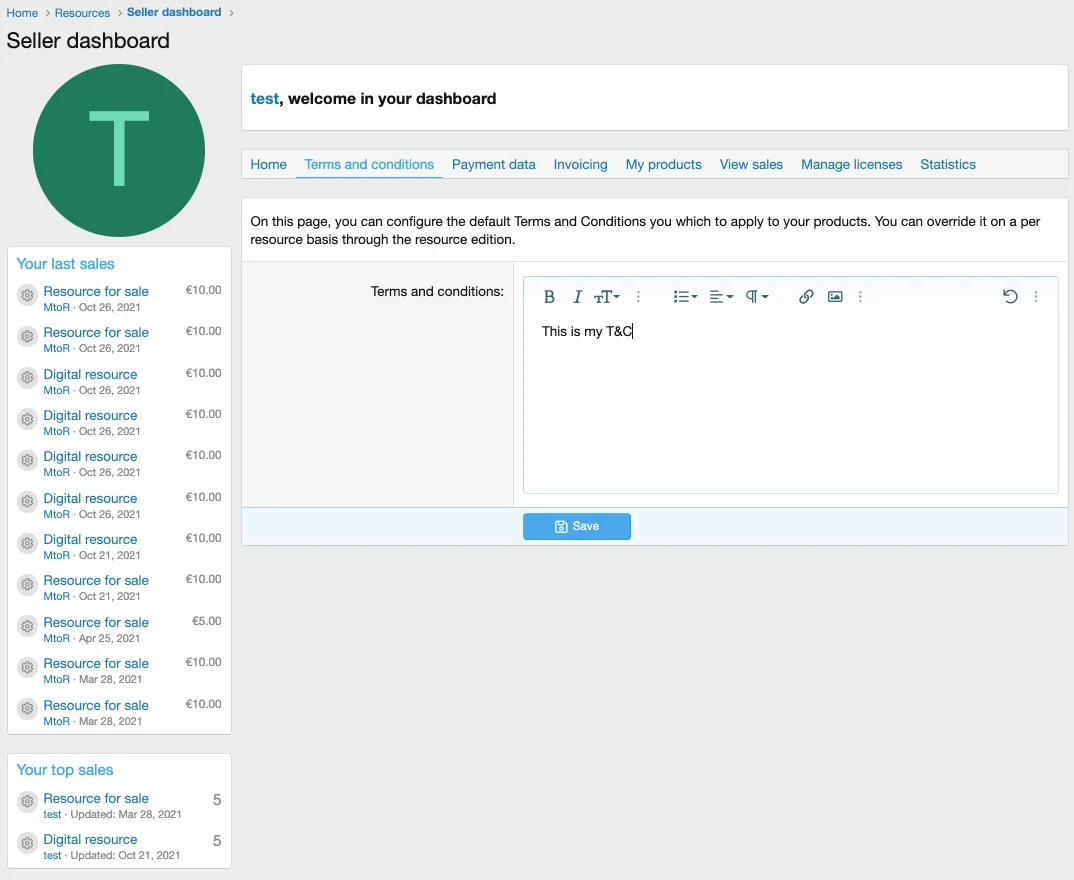Go to the My products tab
The width and height of the screenshot is (1074, 880).
[x=664, y=164]
